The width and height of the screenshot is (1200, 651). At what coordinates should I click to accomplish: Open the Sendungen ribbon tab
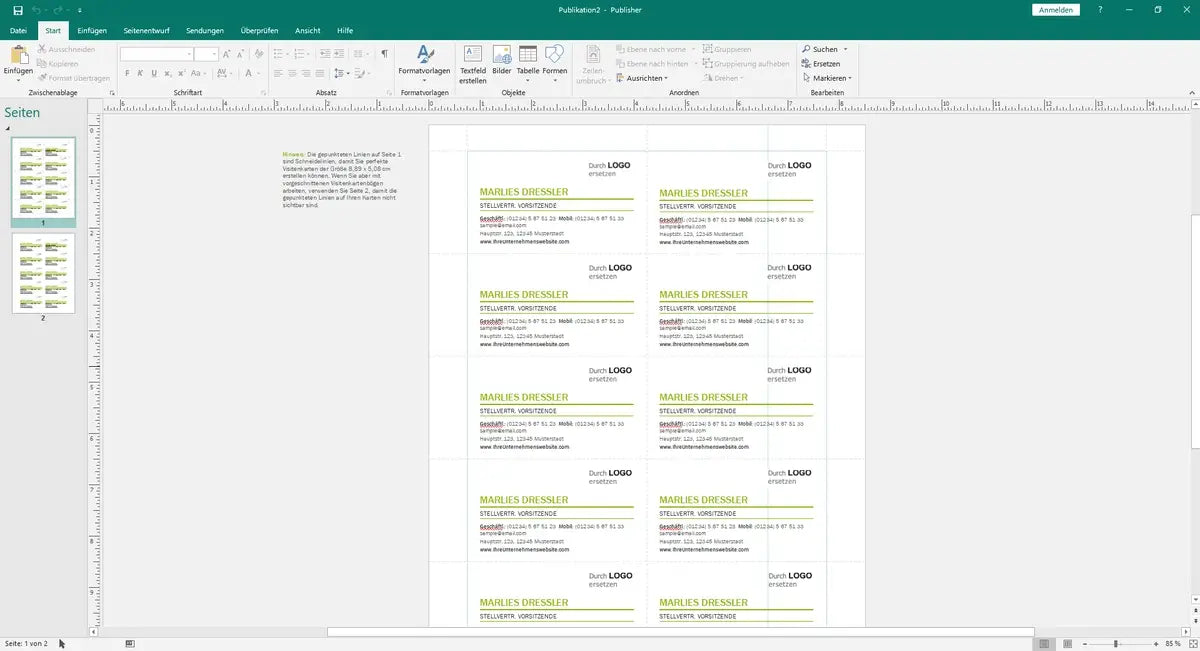pyautogui.click(x=204, y=30)
